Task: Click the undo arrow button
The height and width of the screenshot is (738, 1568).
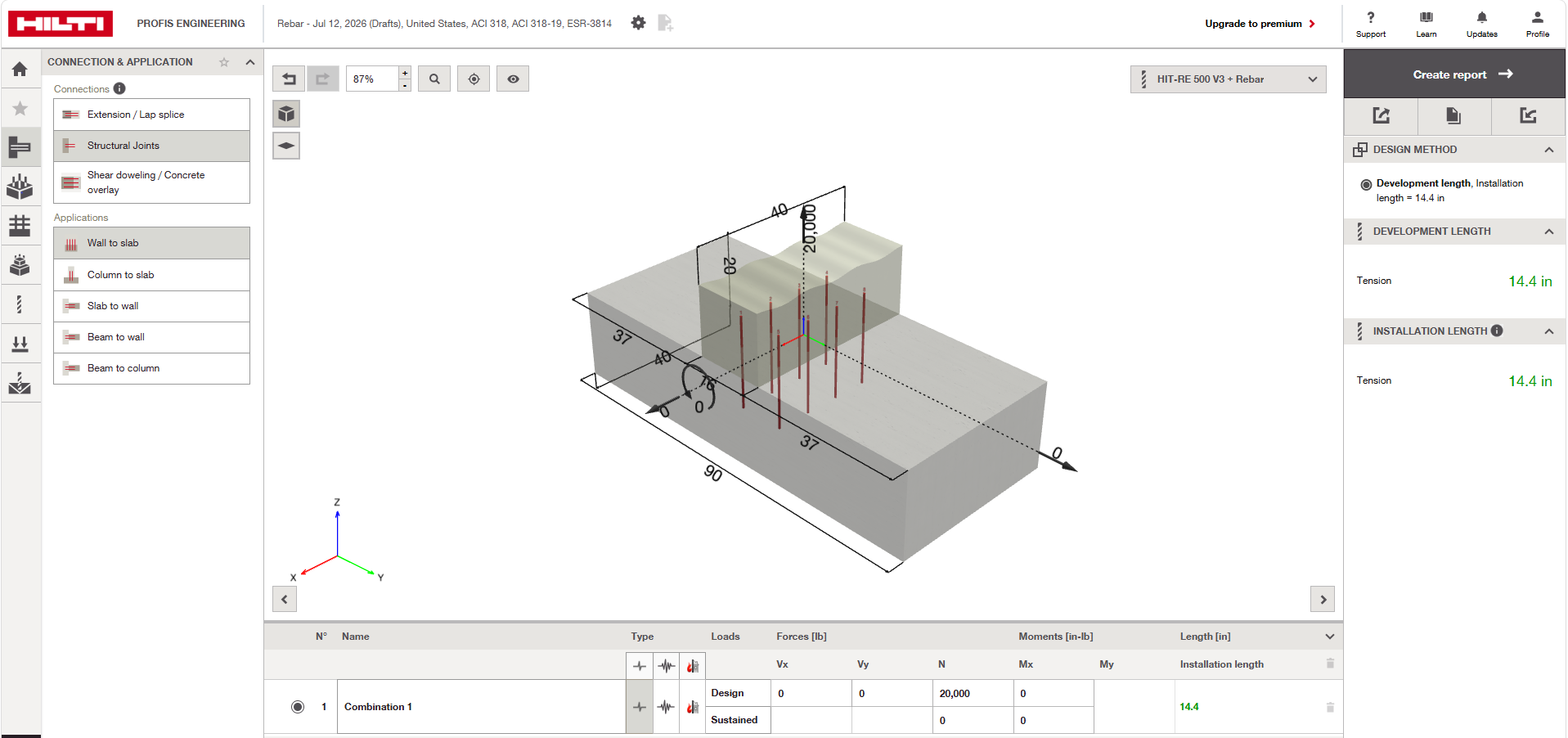Action: pyautogui.click(x=289, y=79)
